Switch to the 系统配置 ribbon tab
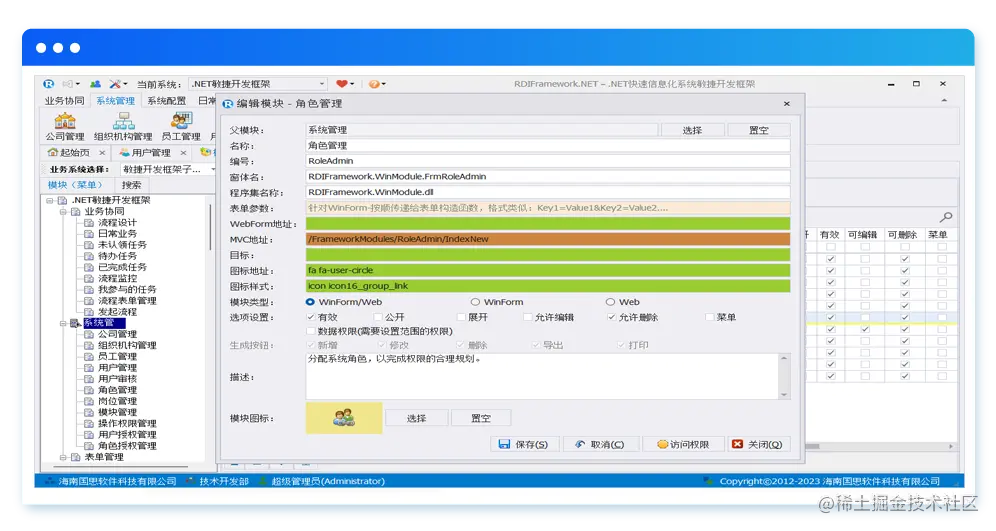996x531 pixels. point(166,101)
